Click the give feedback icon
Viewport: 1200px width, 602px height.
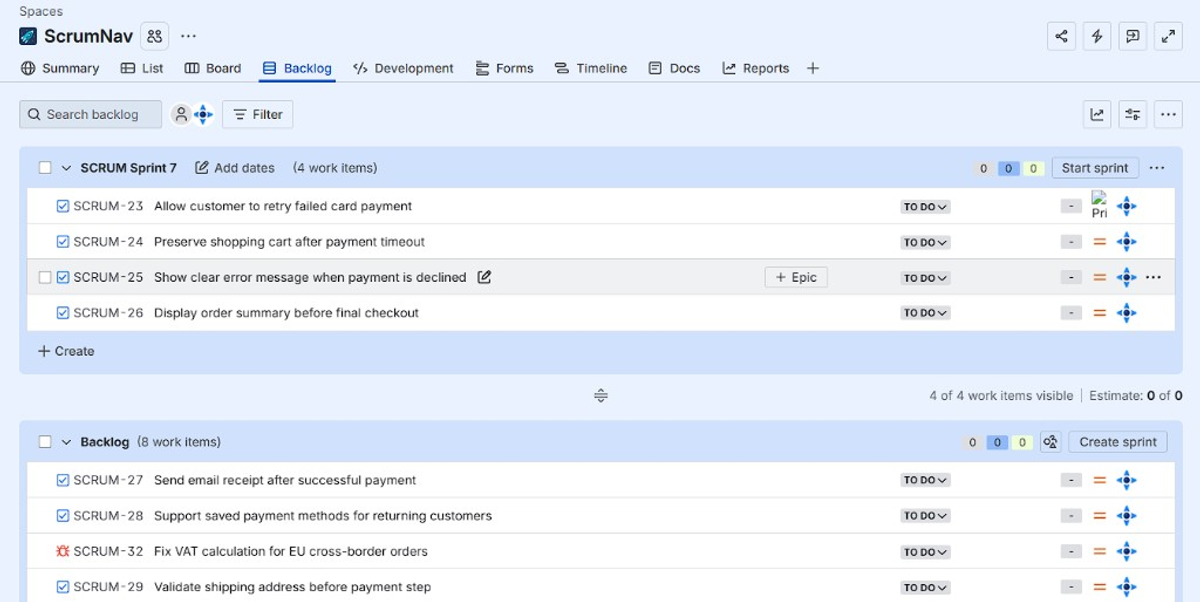point(1132,36)
